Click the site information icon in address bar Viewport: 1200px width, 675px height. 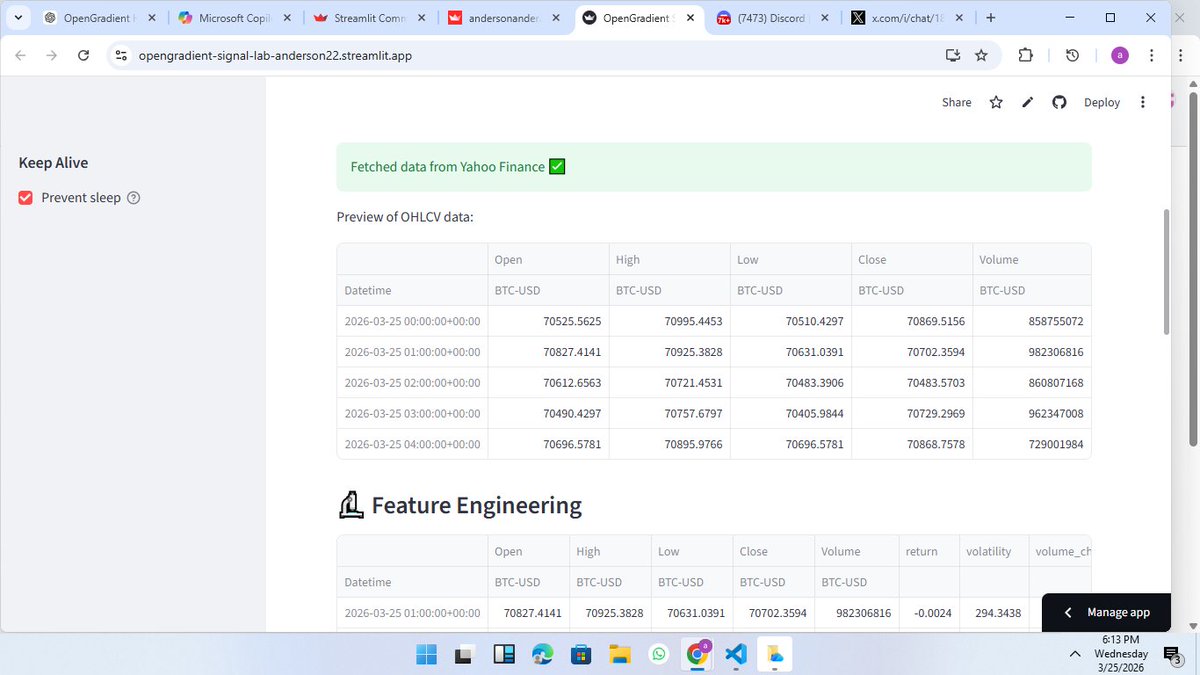coord(121,56)
